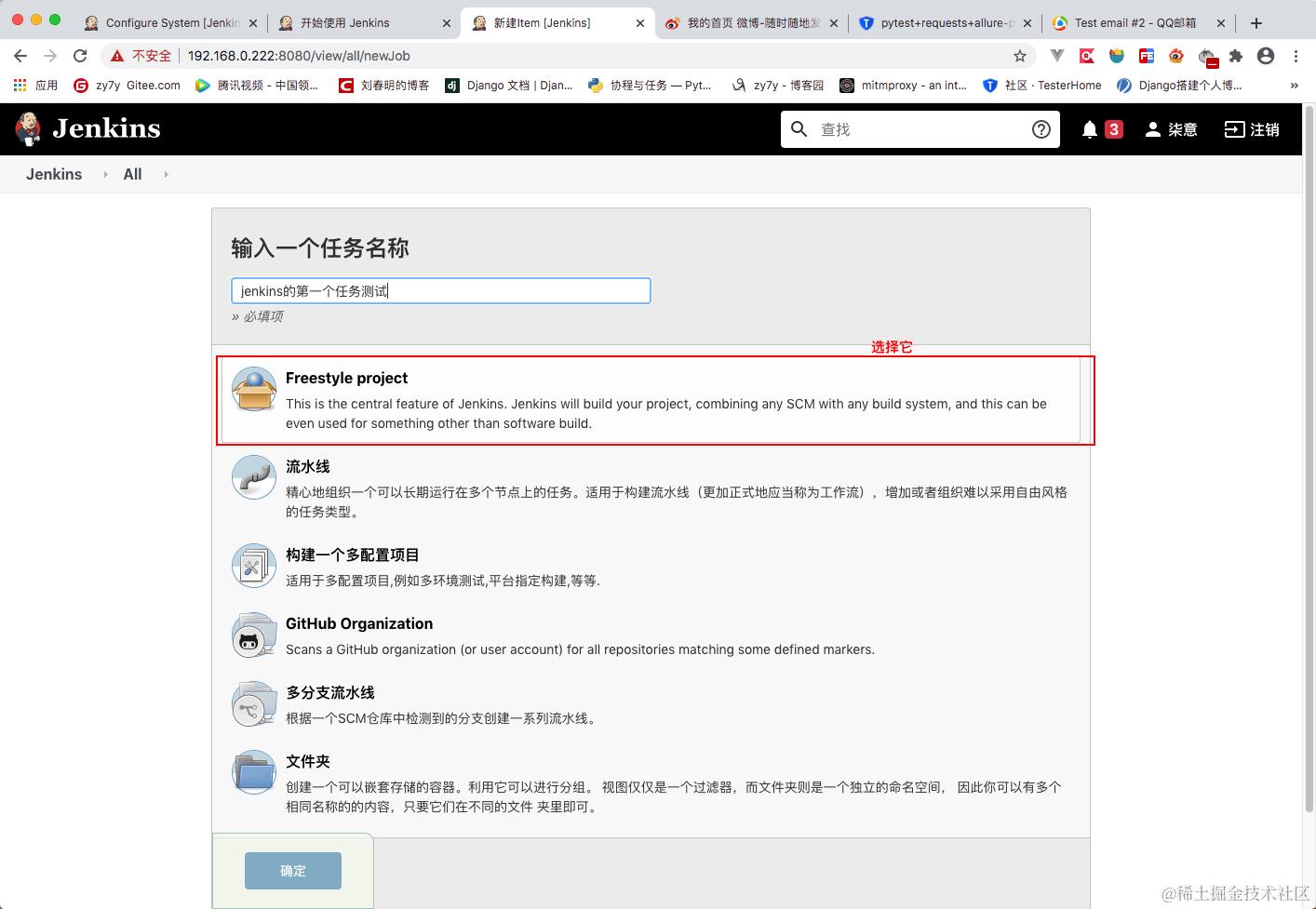The image size is (1316, 909).
Task: Select the 构建一个多配置项目 icon
Action: pos(254,566)
